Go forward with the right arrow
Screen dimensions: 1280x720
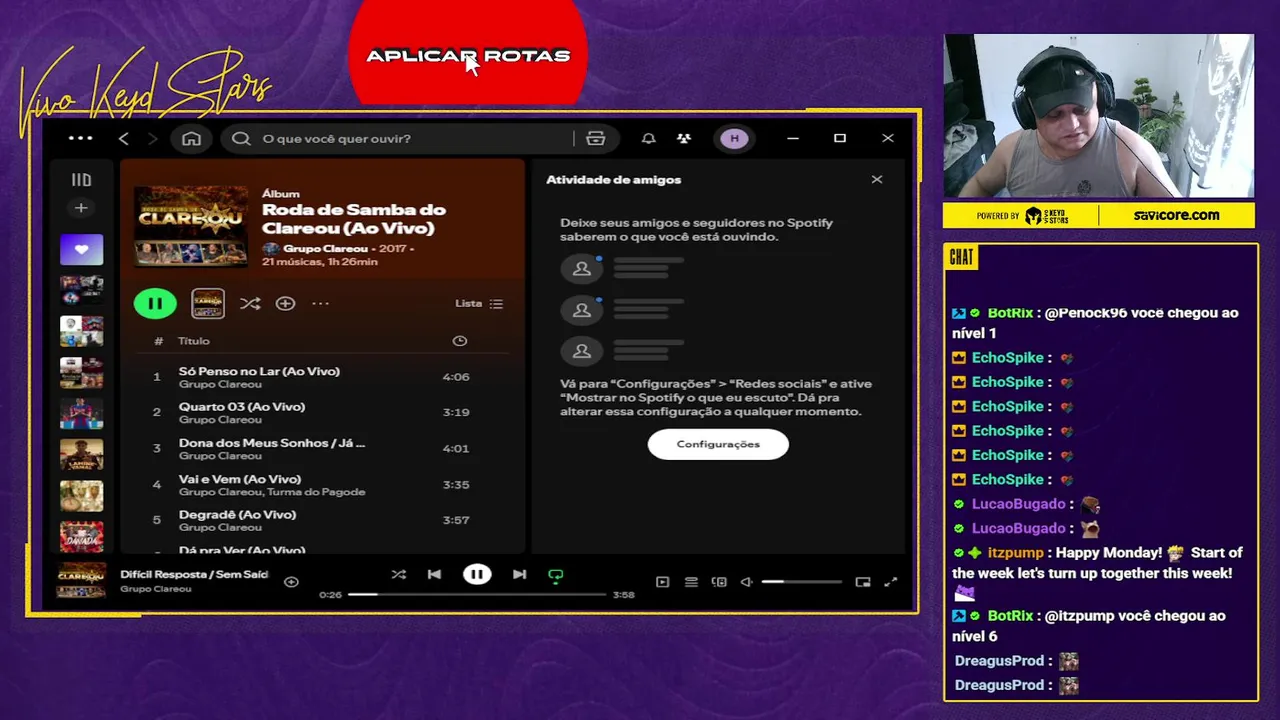coord(152,138)
